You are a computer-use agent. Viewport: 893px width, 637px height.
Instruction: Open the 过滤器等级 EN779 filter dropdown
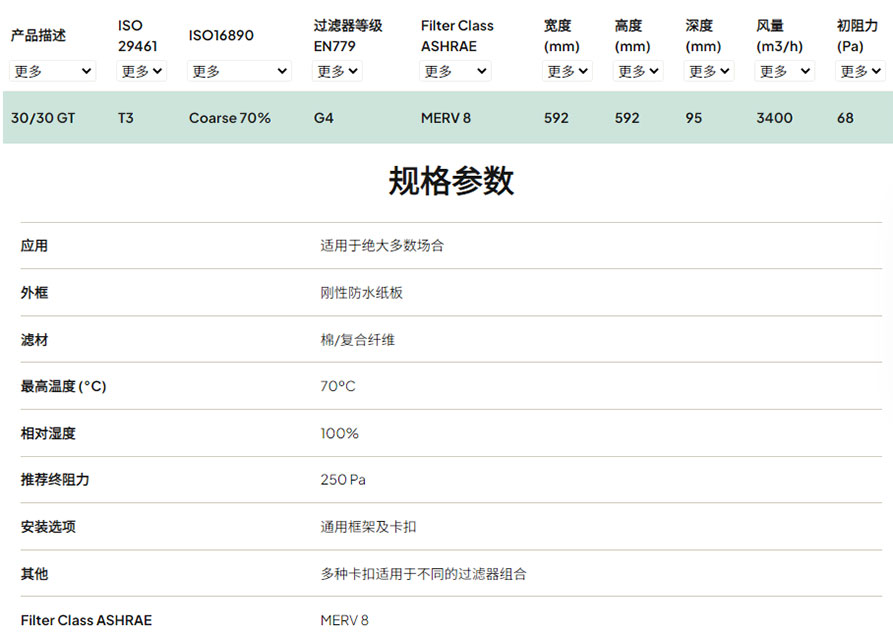(337, 71)
